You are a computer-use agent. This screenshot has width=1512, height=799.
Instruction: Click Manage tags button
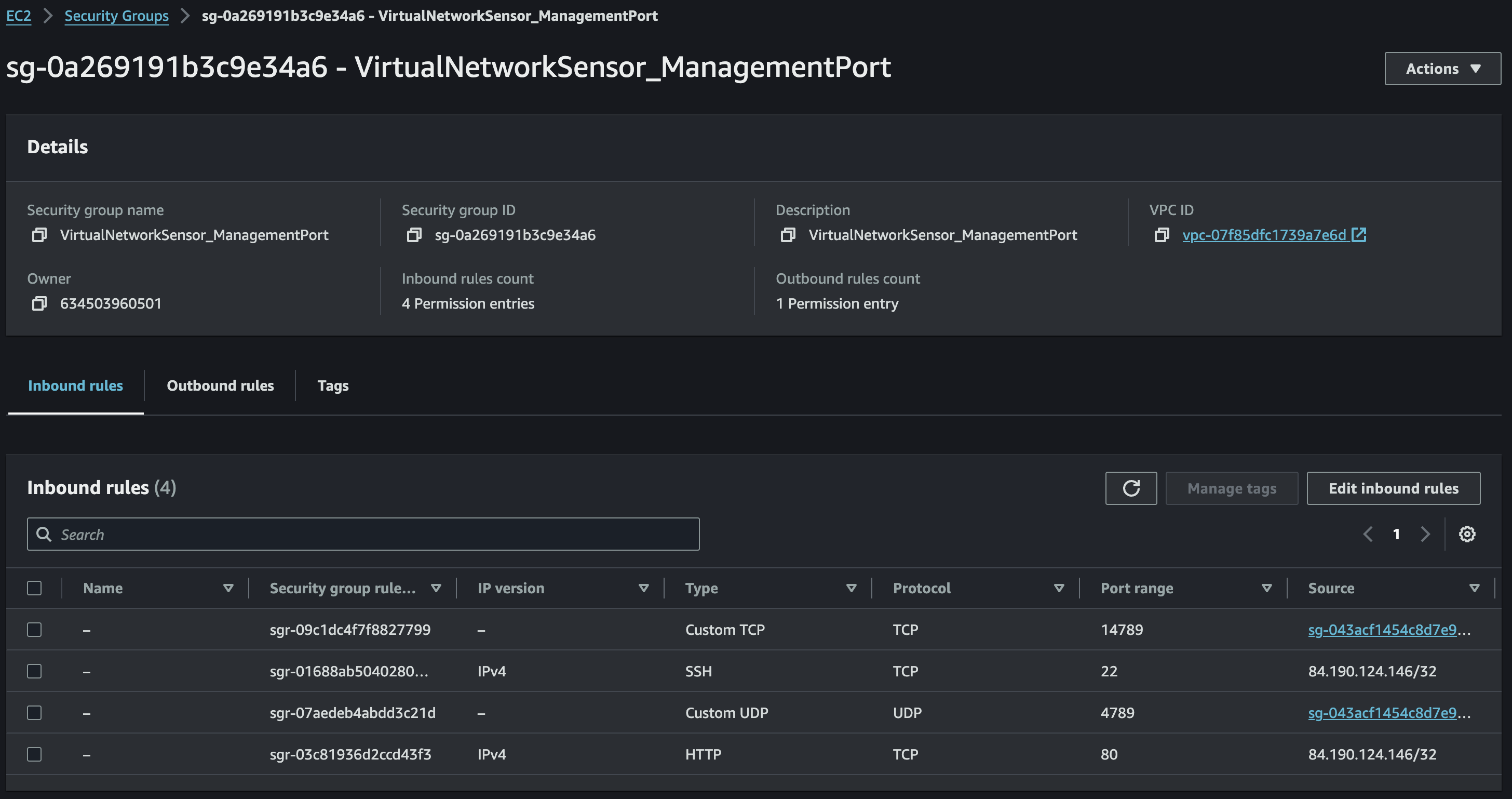coord(1232,488)
